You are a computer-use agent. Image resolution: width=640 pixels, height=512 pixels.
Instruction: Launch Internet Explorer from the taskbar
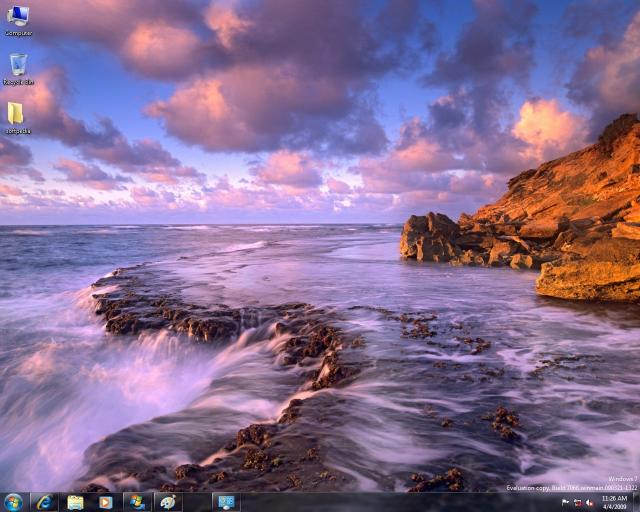(x=44, y=501)
